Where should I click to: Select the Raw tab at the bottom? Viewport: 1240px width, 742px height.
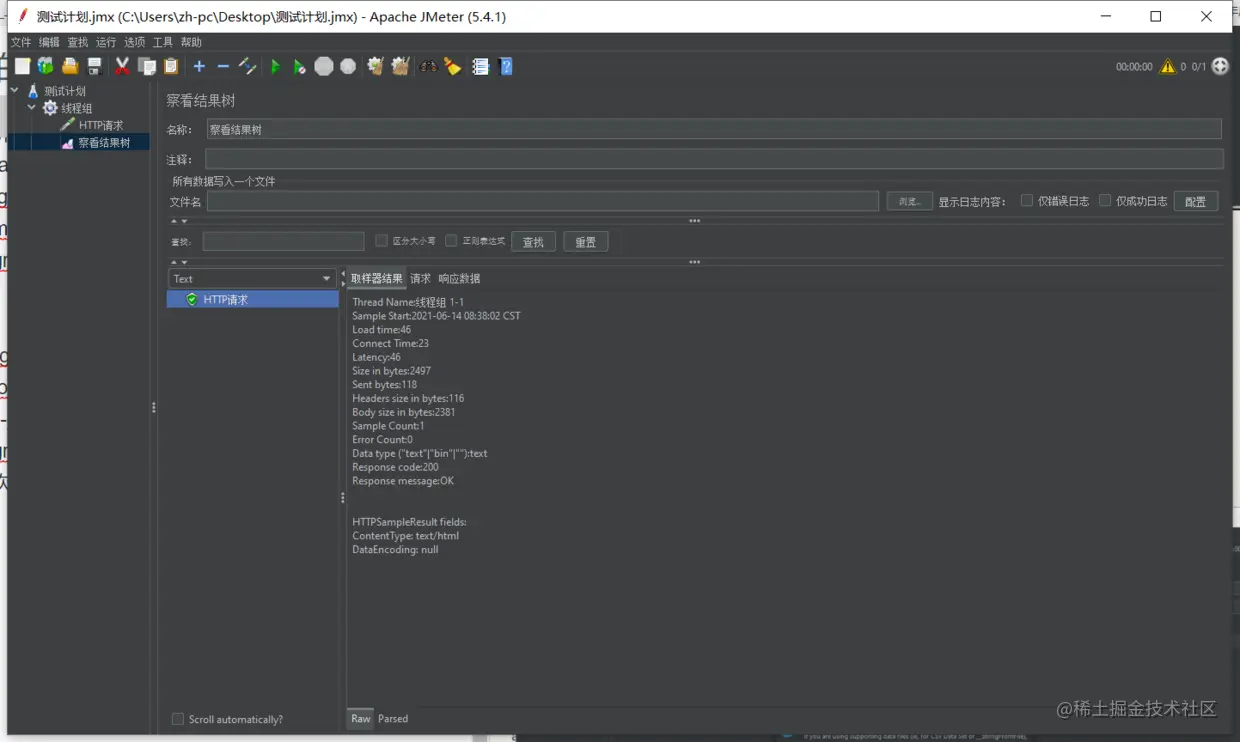(x=361, y=718)
